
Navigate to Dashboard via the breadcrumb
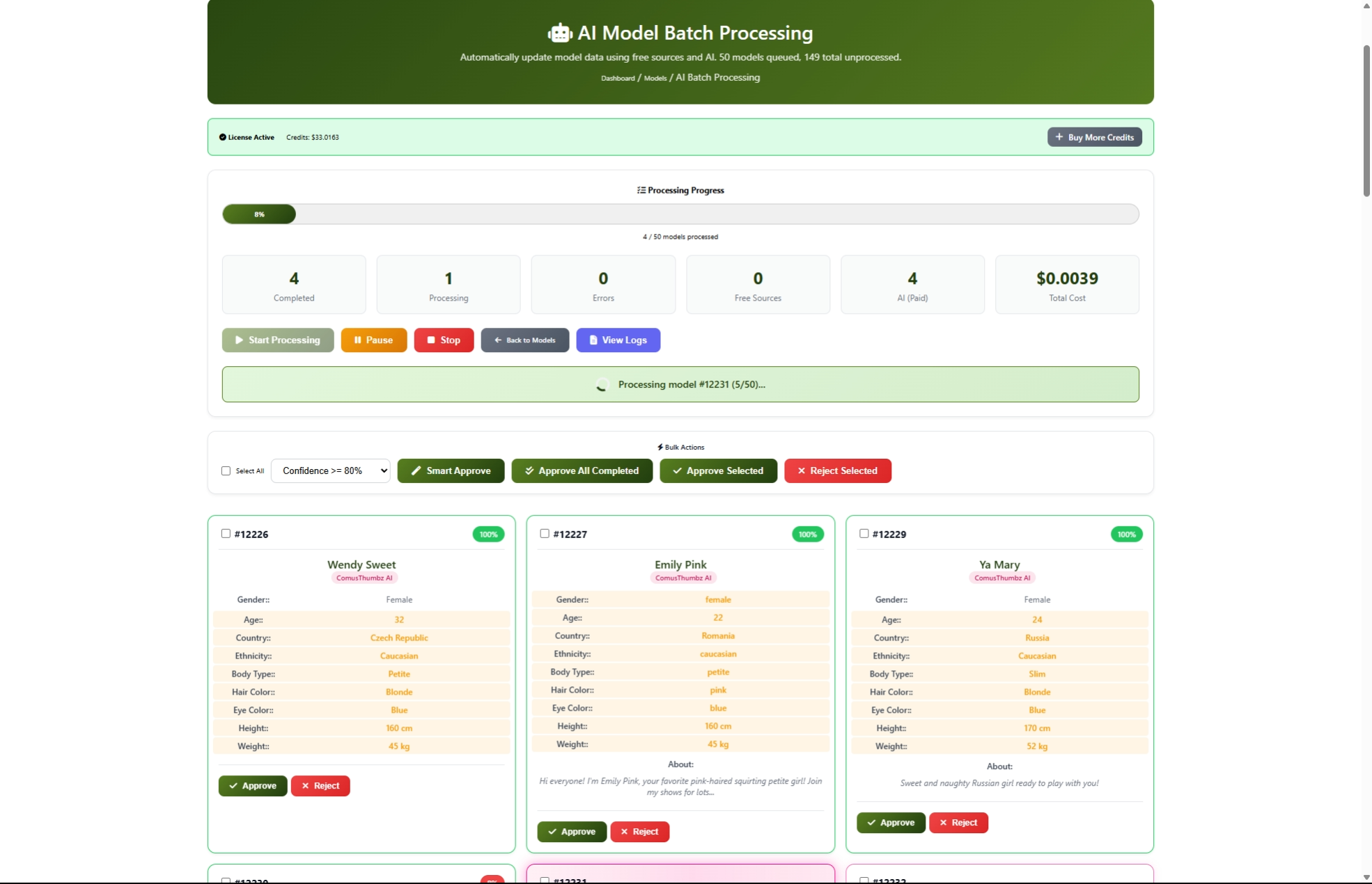pyautogui.click(x=618, y=78)
